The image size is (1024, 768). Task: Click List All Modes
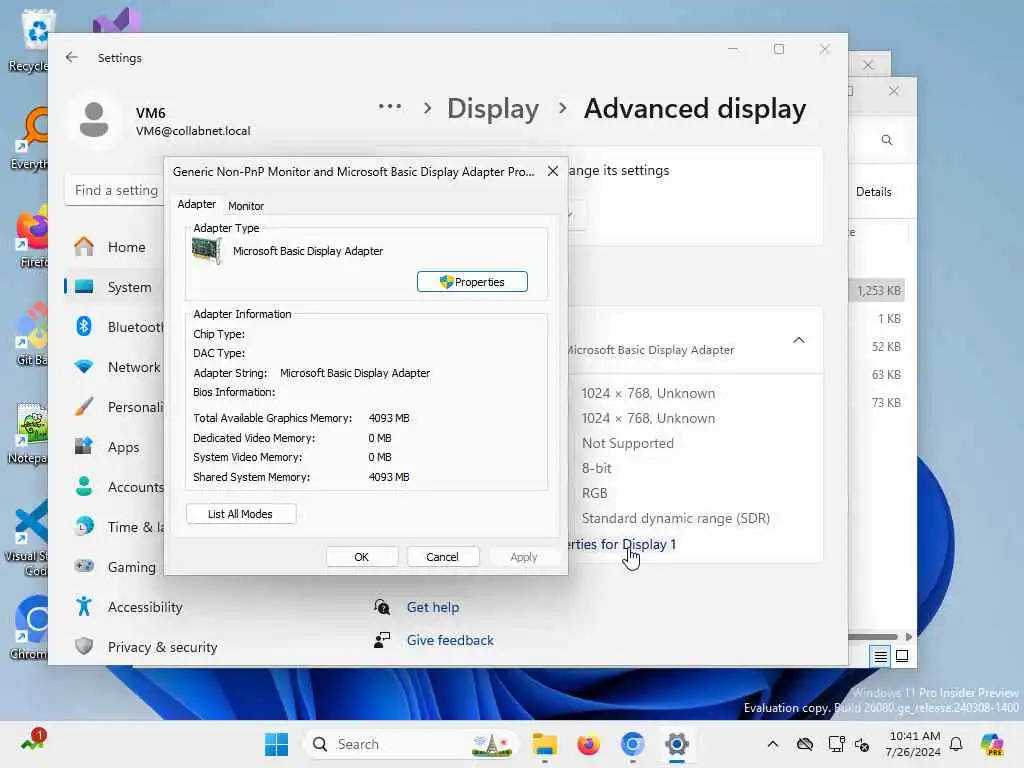click(x=240, y=514)
